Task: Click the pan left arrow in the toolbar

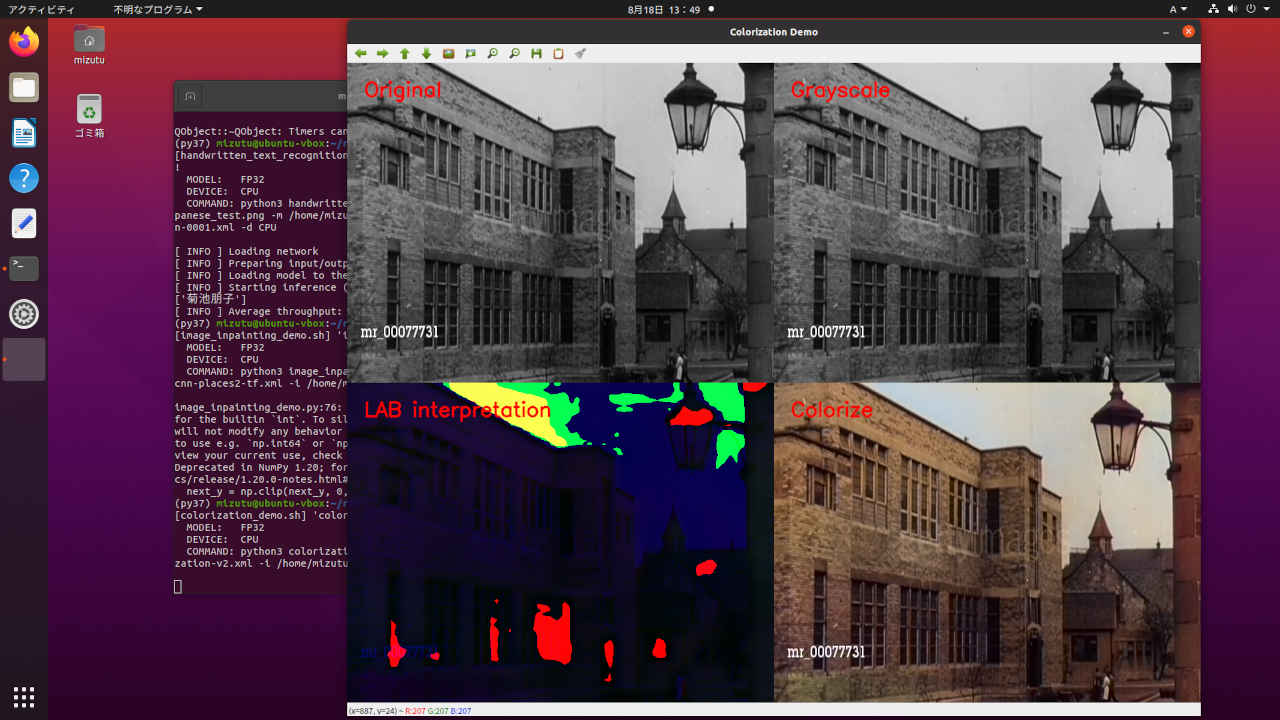Action: (360, 54)
